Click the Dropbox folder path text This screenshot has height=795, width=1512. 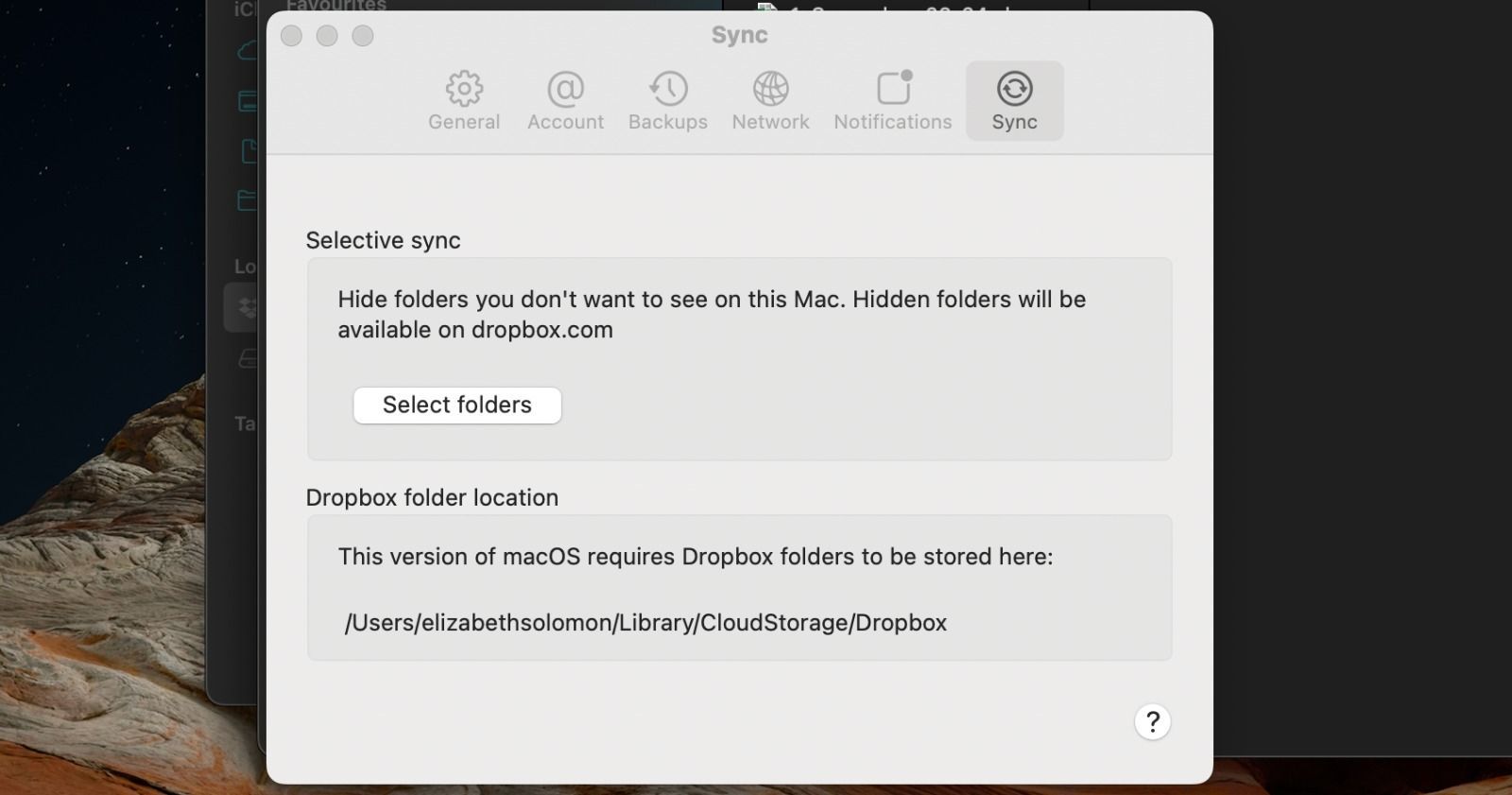645,623
